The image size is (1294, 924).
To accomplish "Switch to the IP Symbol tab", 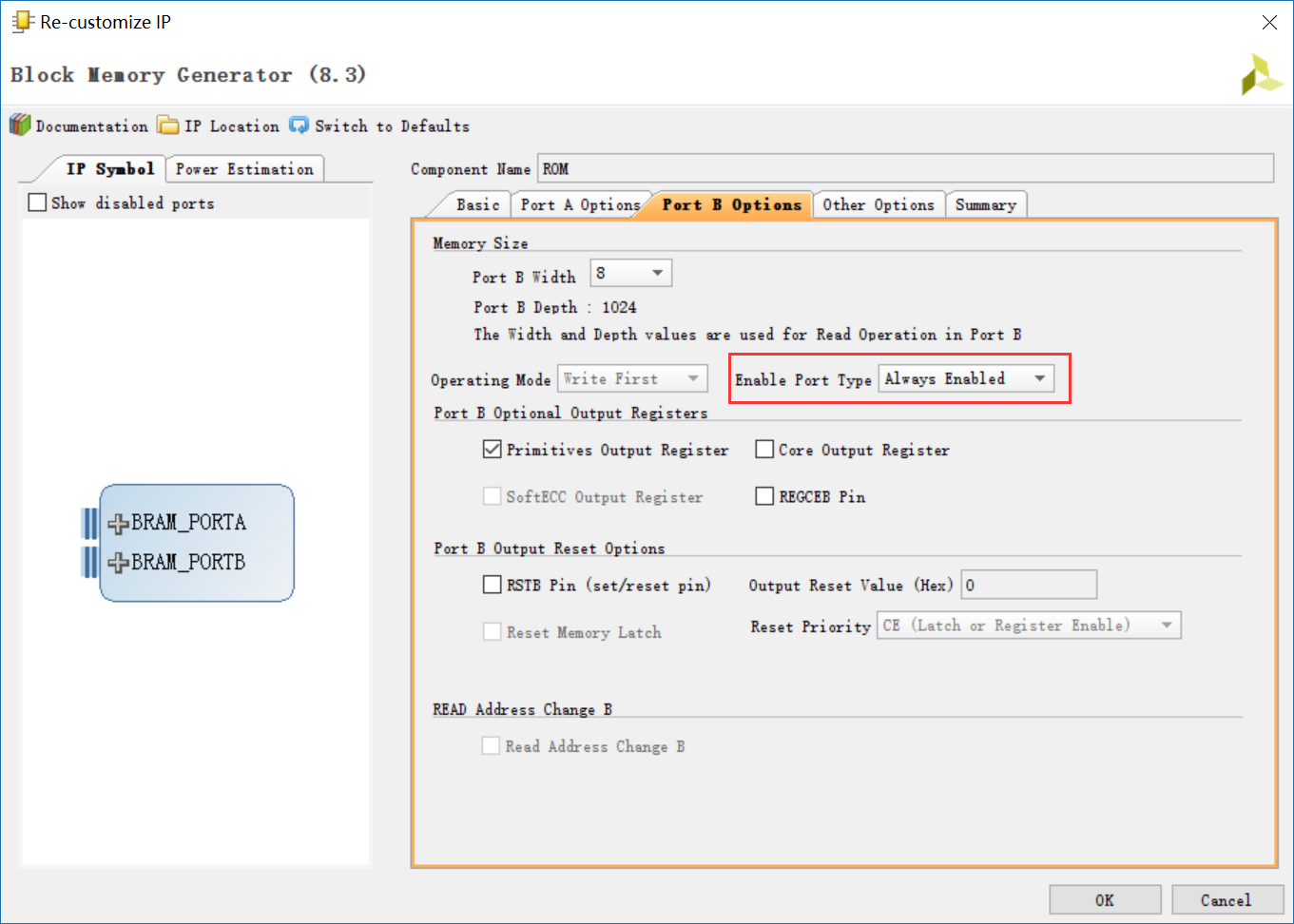I will (x=109, y=169).
